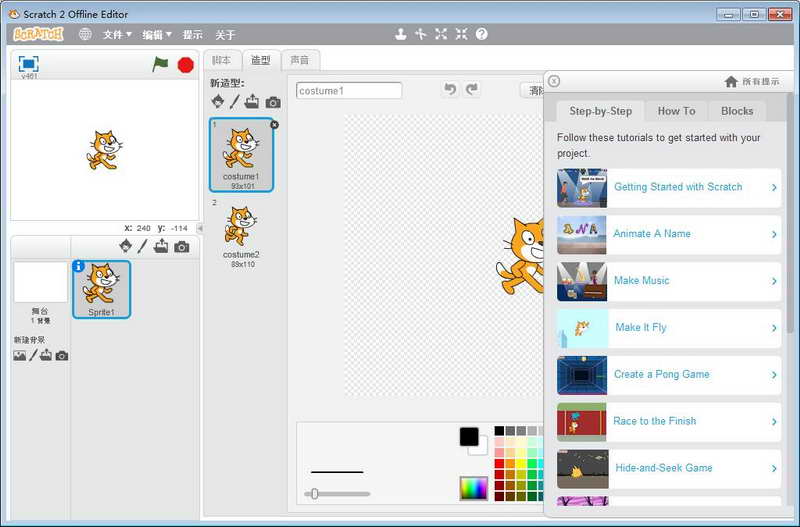Click the green flag to start
800x527 pixels.
coord(160,64)
